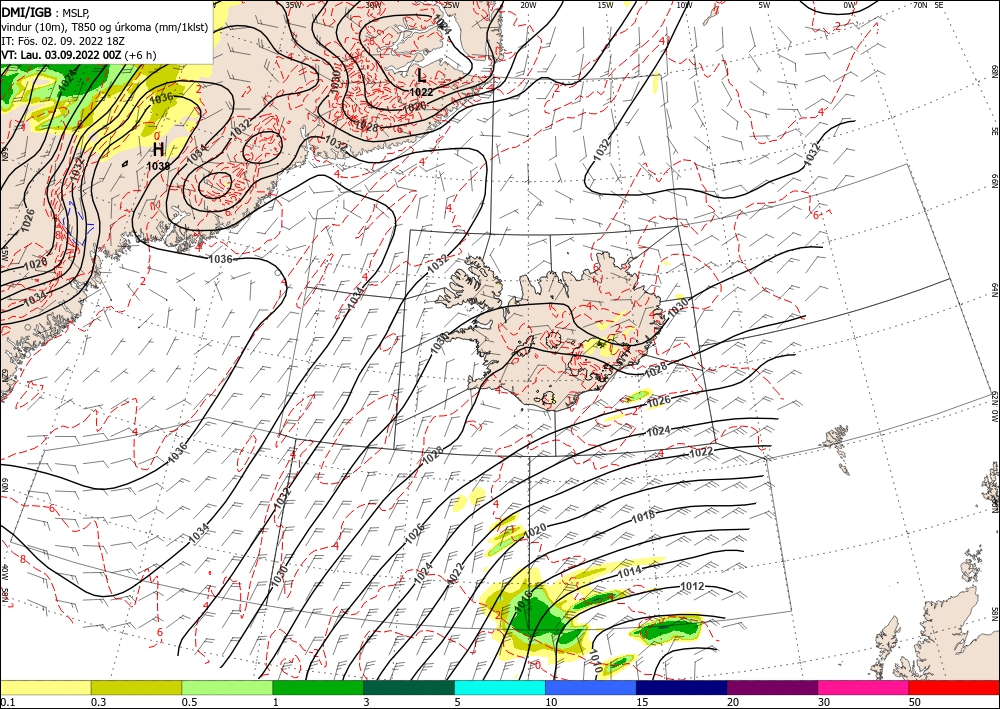Screen dimensions: 1000x709
Task: Click the 25W longitude label
Action: pyautogui.click(x=451, y=5)
